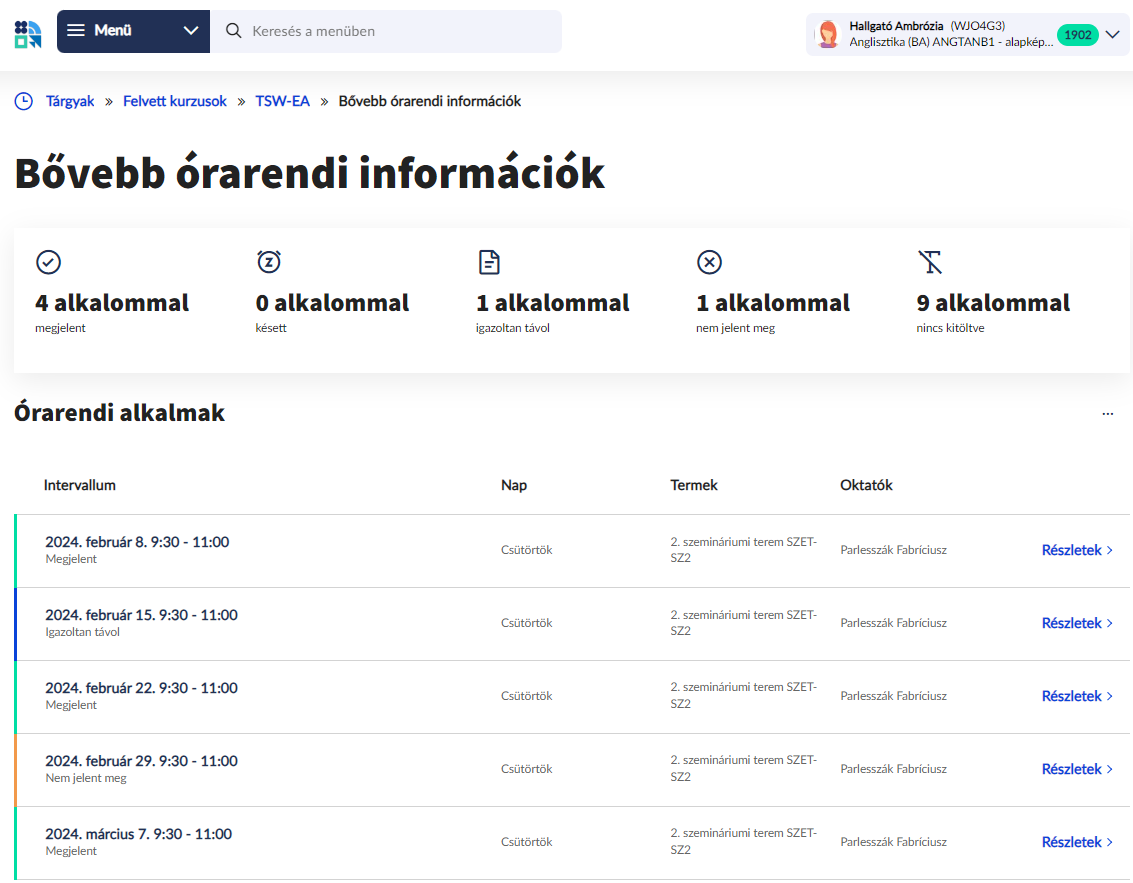Viewport: 1133px width, 883px height.
Task: Click the clock icon before the breadcrumb trail
Action: (x=23, y=101)
